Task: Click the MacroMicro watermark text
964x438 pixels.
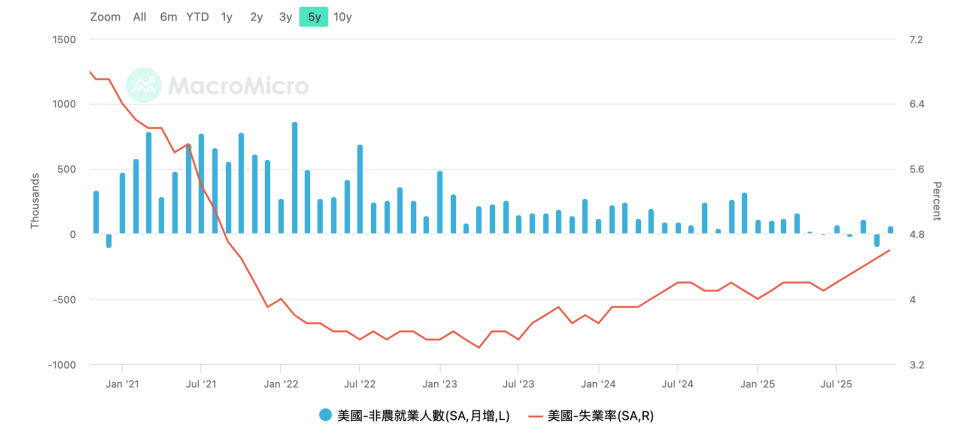Action: 238,86
